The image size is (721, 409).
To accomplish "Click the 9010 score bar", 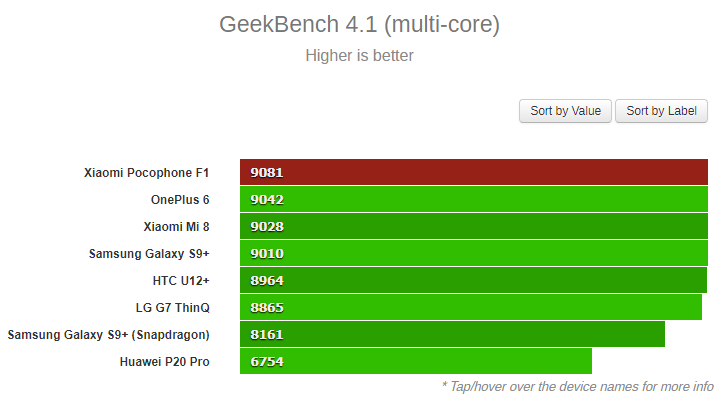I will (x=474, y=253).
